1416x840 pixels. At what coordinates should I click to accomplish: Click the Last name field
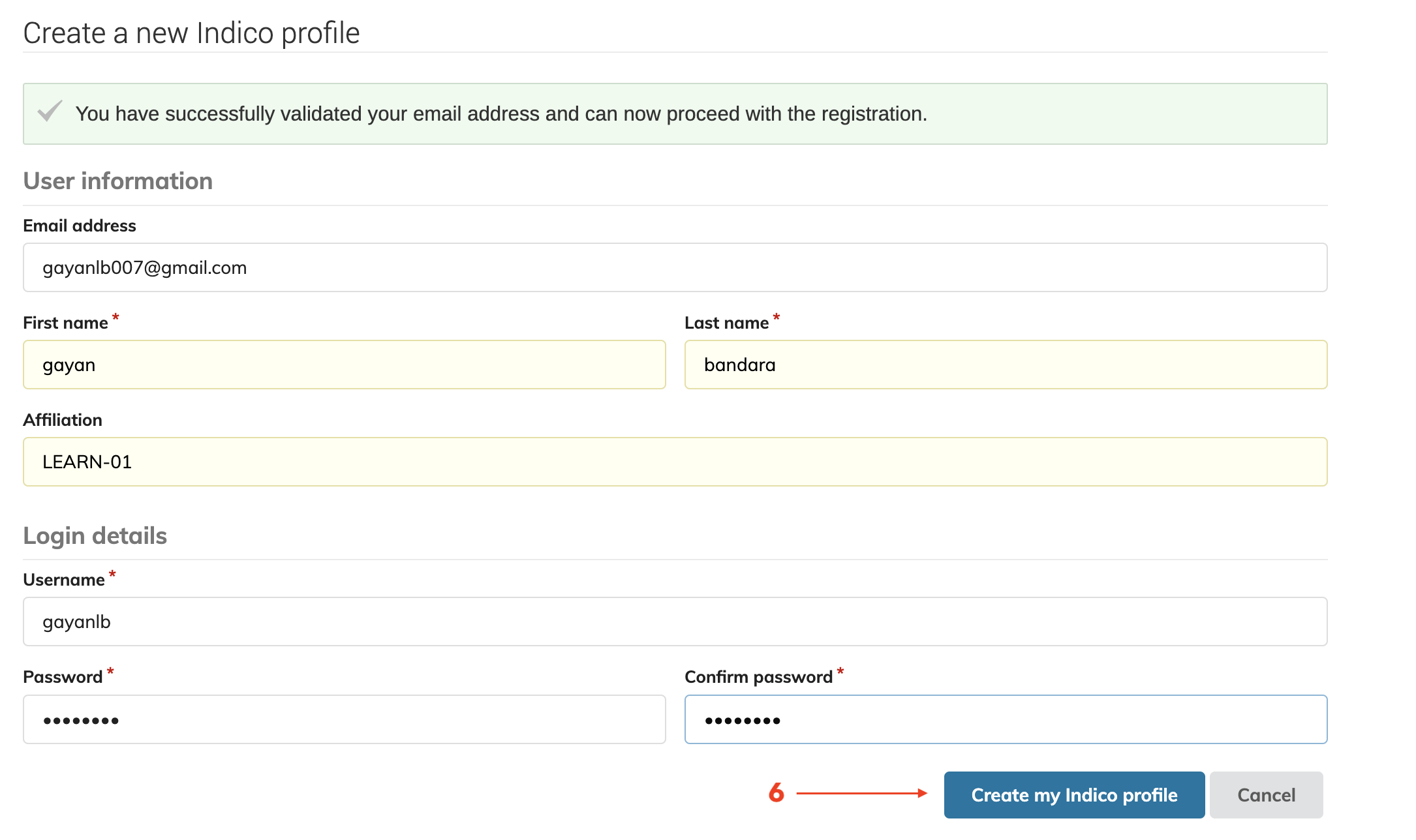click(1005, 365)
